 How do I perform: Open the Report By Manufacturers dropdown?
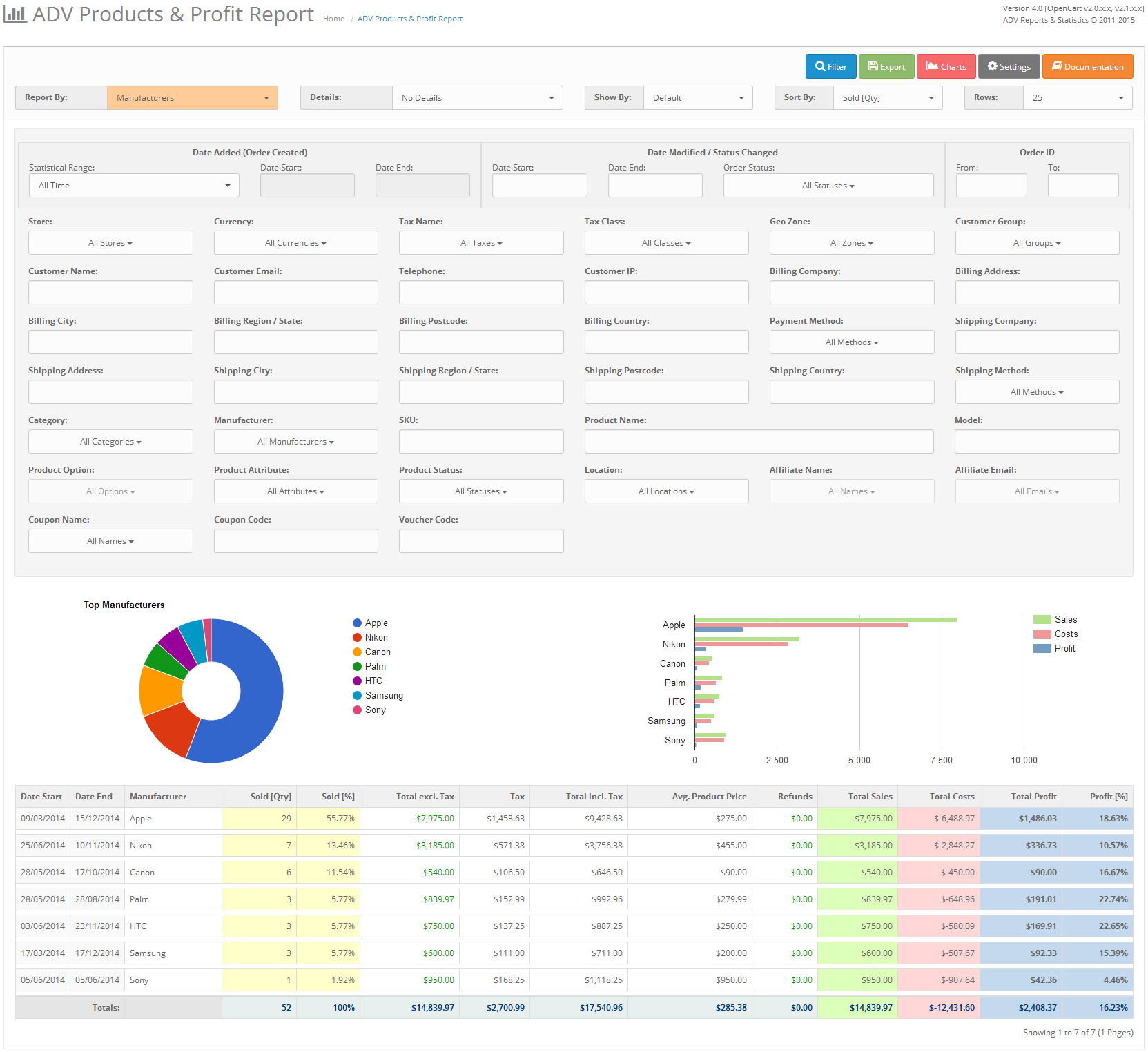click(192, 98)
